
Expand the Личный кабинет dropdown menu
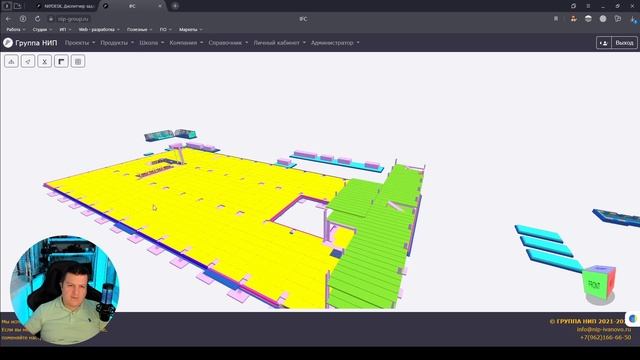pos(280,43)
